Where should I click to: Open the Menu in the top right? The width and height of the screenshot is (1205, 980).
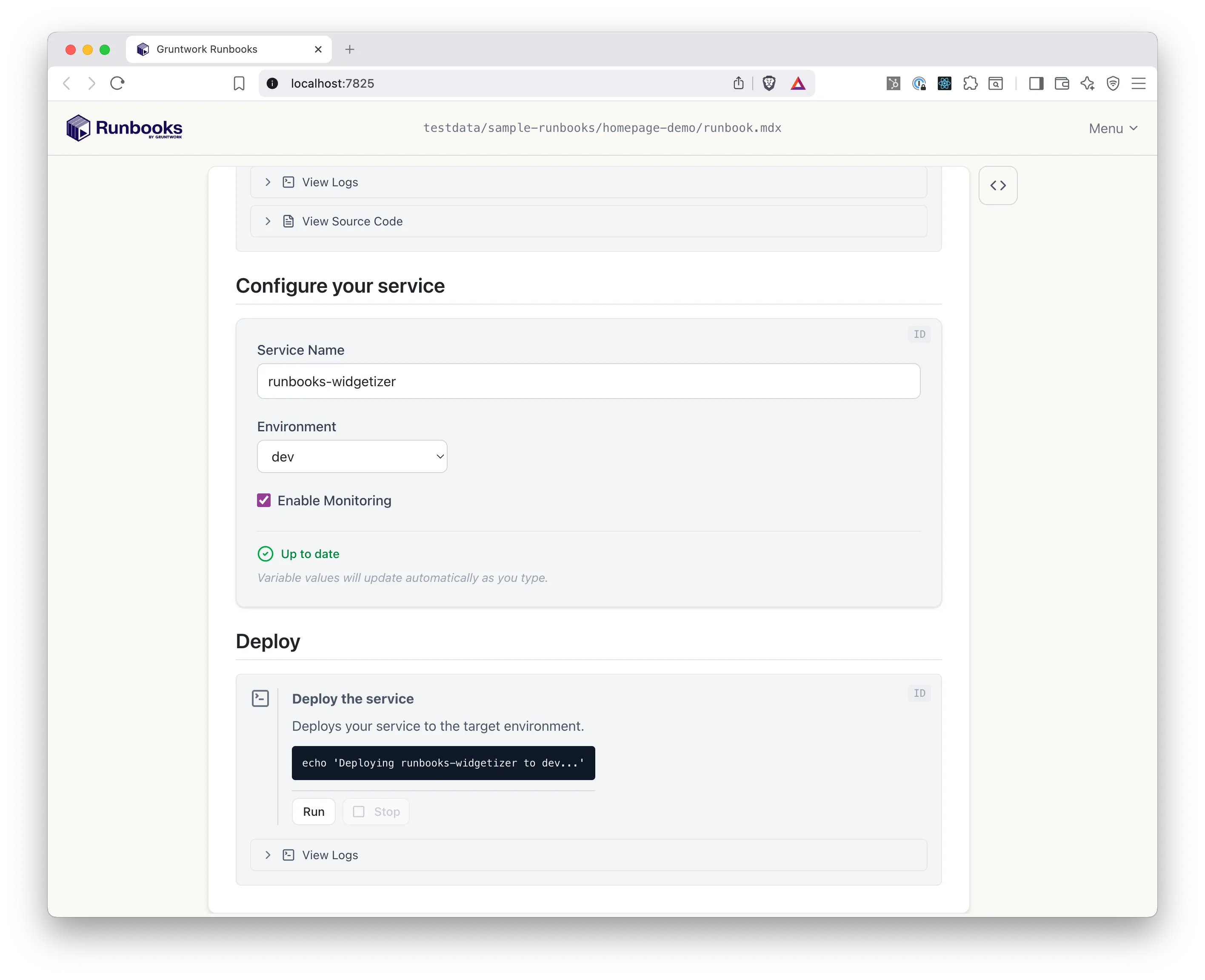[x=1112, y=128]
